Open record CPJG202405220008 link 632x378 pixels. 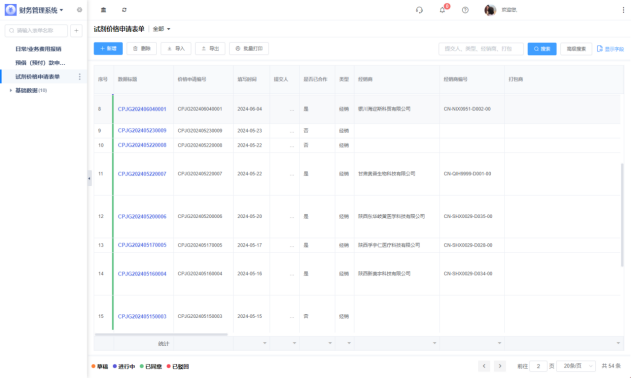tap(142, 145)
